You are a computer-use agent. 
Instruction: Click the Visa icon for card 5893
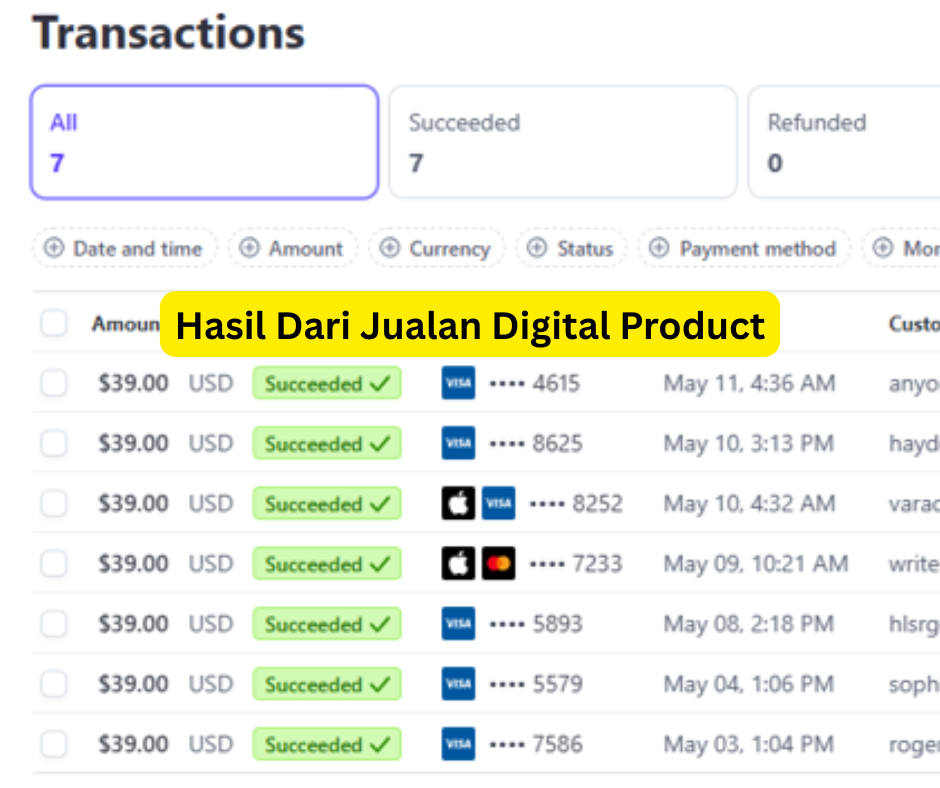coord(458,624)
